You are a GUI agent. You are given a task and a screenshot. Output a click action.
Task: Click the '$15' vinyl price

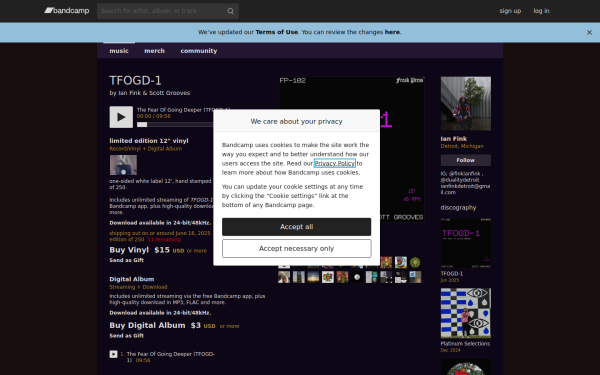(162, 250)
